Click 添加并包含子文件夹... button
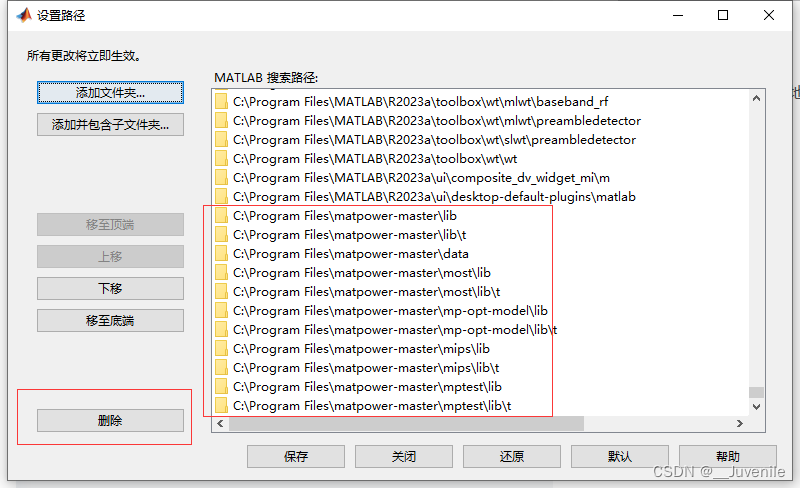 pos(110,125)
